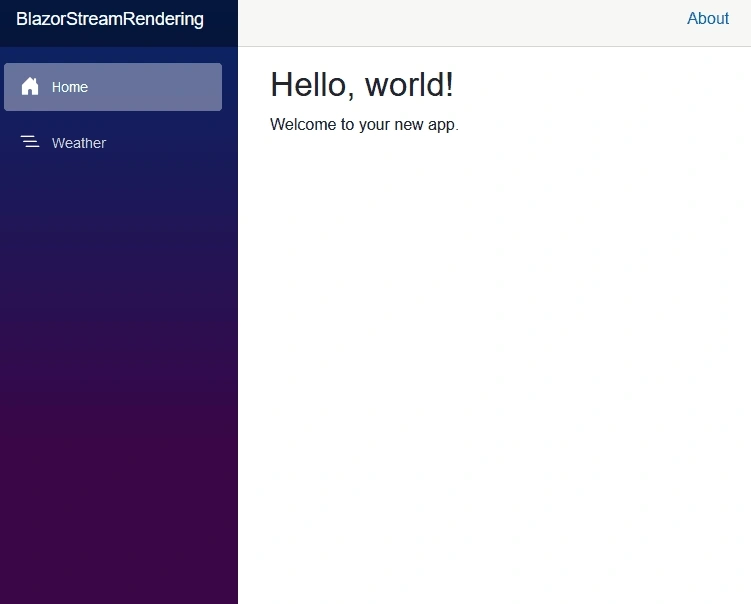
Task: Click the list icon beside Weather
Action: [30, 142]
